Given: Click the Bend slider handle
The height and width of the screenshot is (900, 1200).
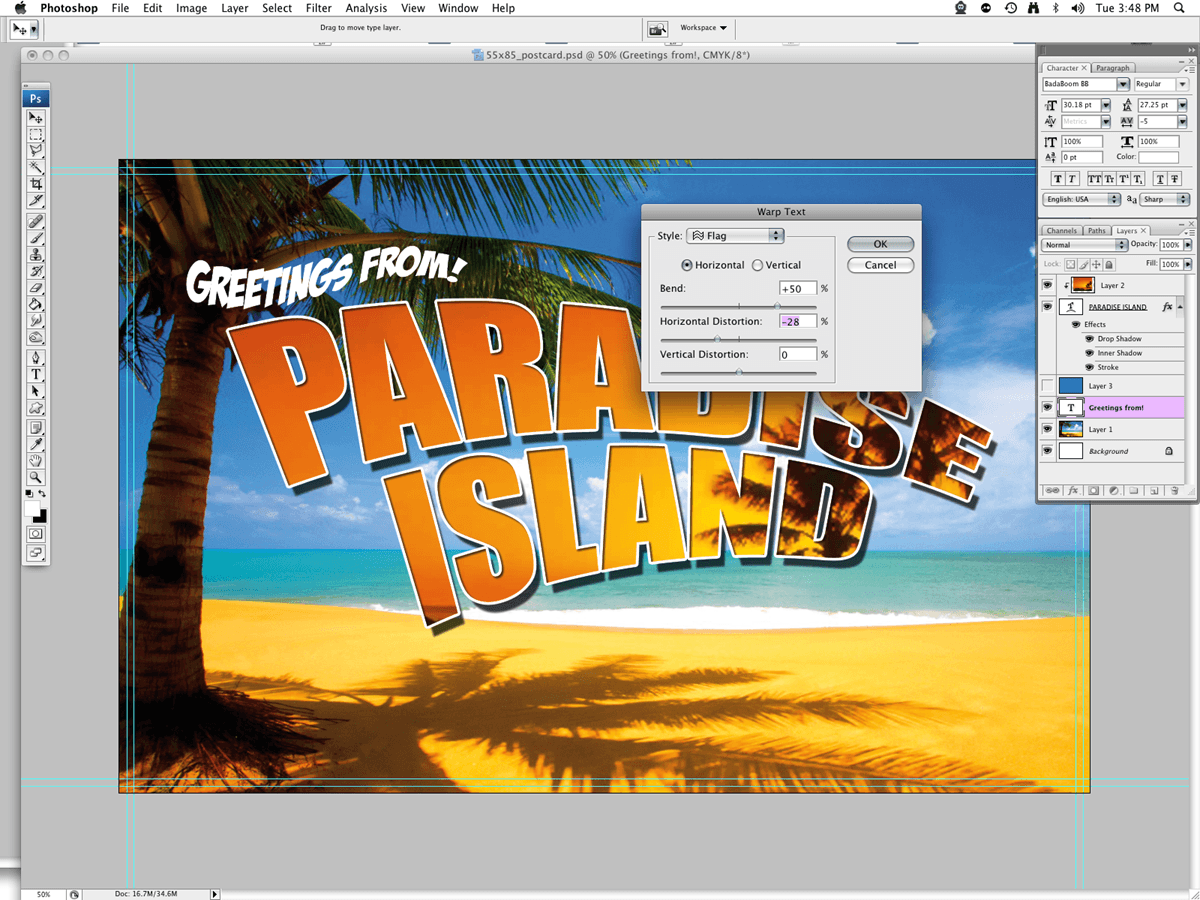Looking at the screenshot, I should tap(777, 306).
